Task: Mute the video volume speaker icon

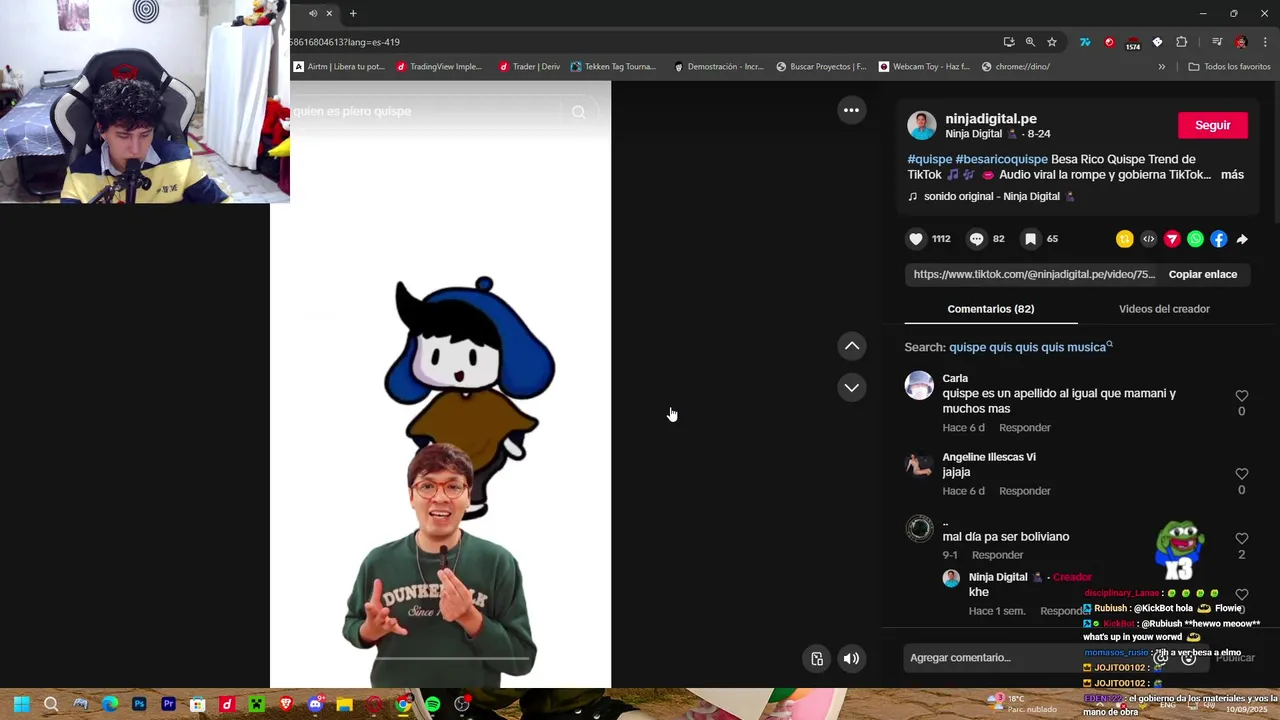Action: click(x=851, y=658)
